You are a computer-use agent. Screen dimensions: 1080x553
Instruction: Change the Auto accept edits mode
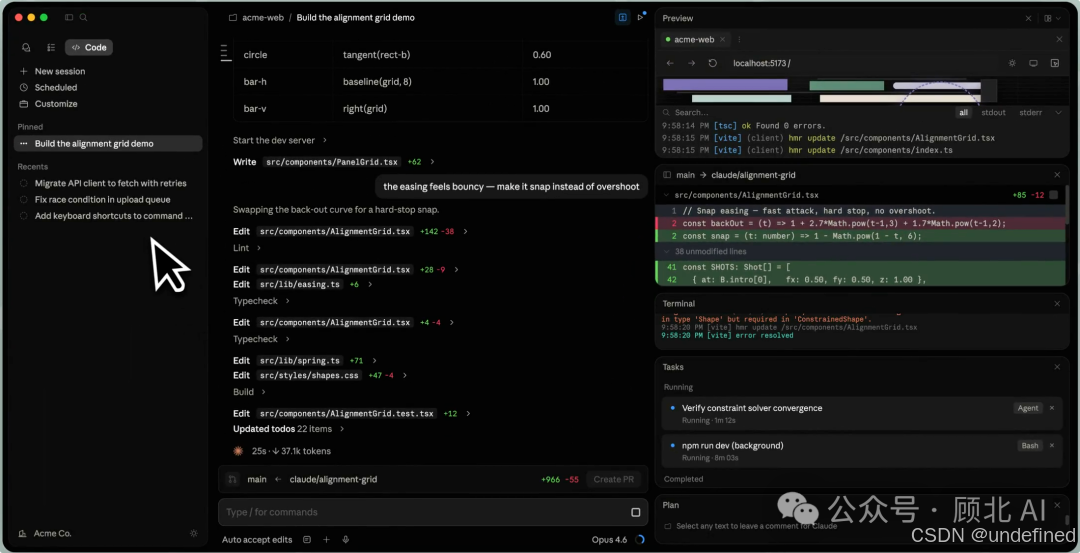(257, 540)
